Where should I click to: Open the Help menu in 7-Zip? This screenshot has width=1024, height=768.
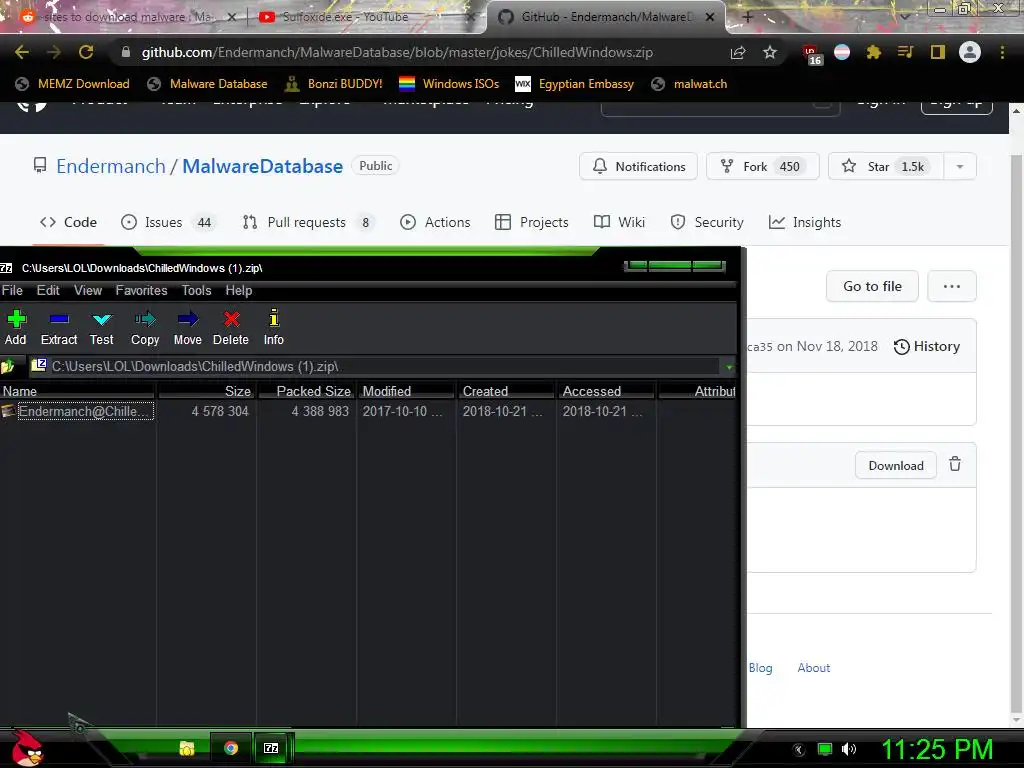point(238,291)
